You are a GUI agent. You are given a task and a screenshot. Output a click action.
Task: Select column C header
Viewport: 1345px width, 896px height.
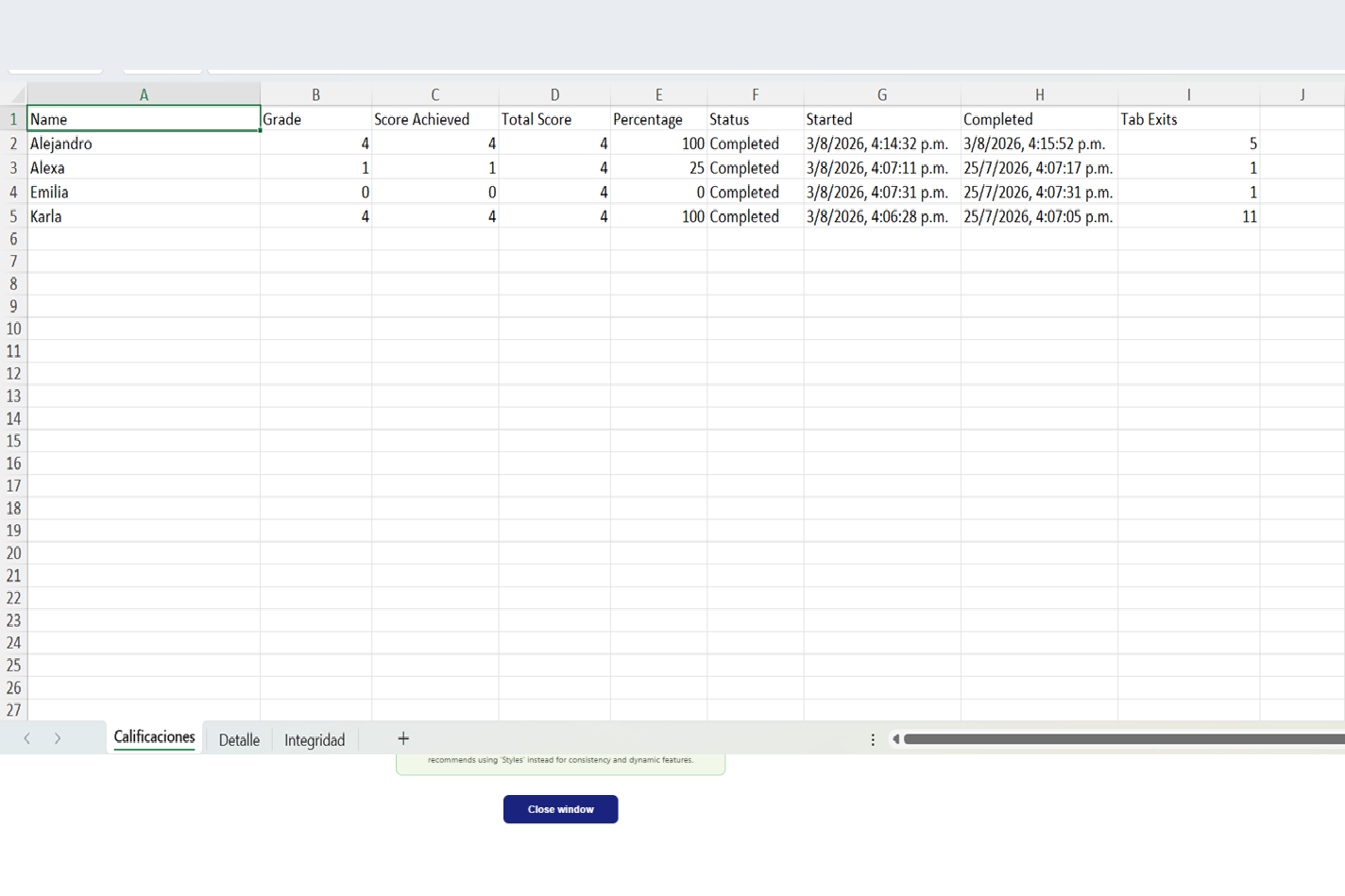click(434, 94)
